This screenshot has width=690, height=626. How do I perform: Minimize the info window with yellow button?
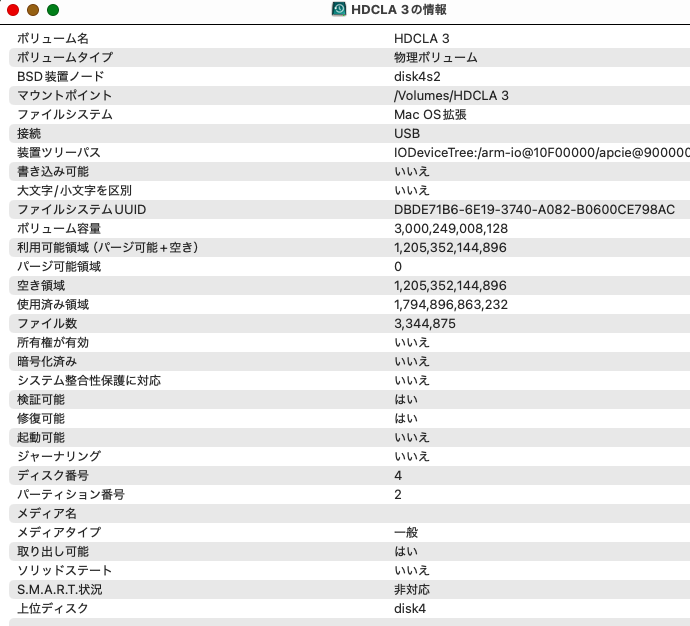tap(33, 10)
